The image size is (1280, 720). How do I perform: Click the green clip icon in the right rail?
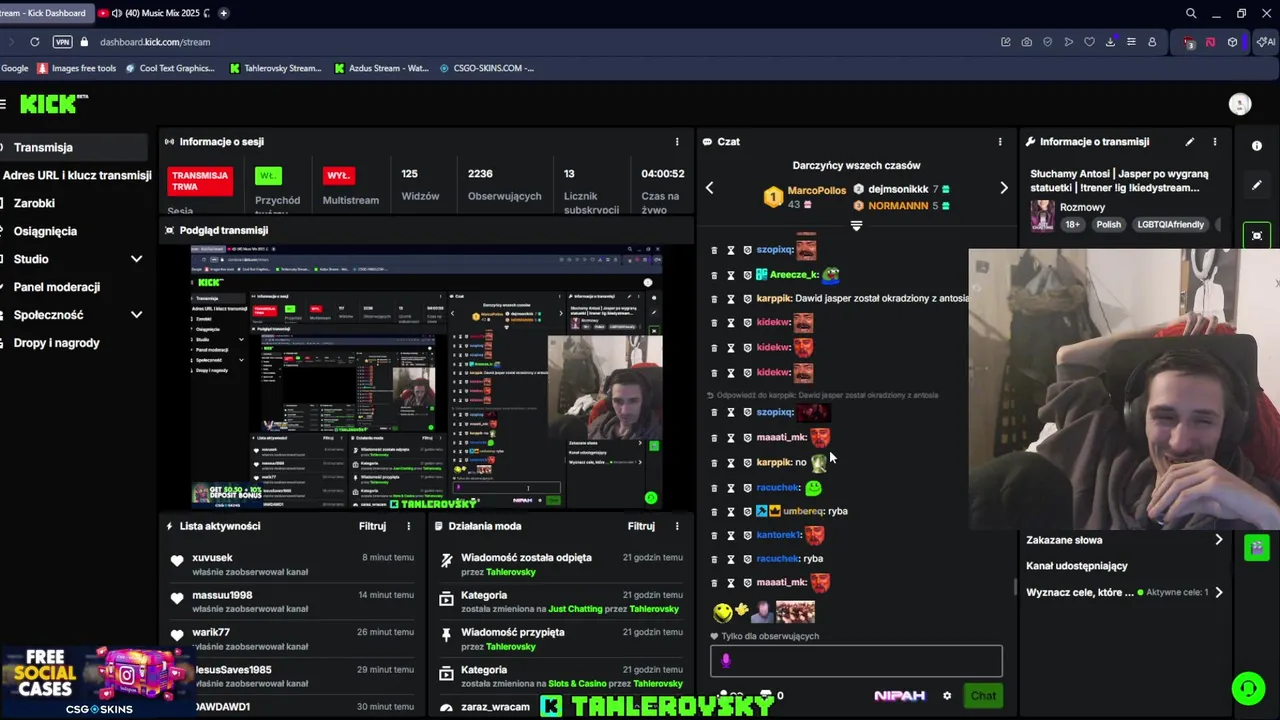click(1257, 547)
